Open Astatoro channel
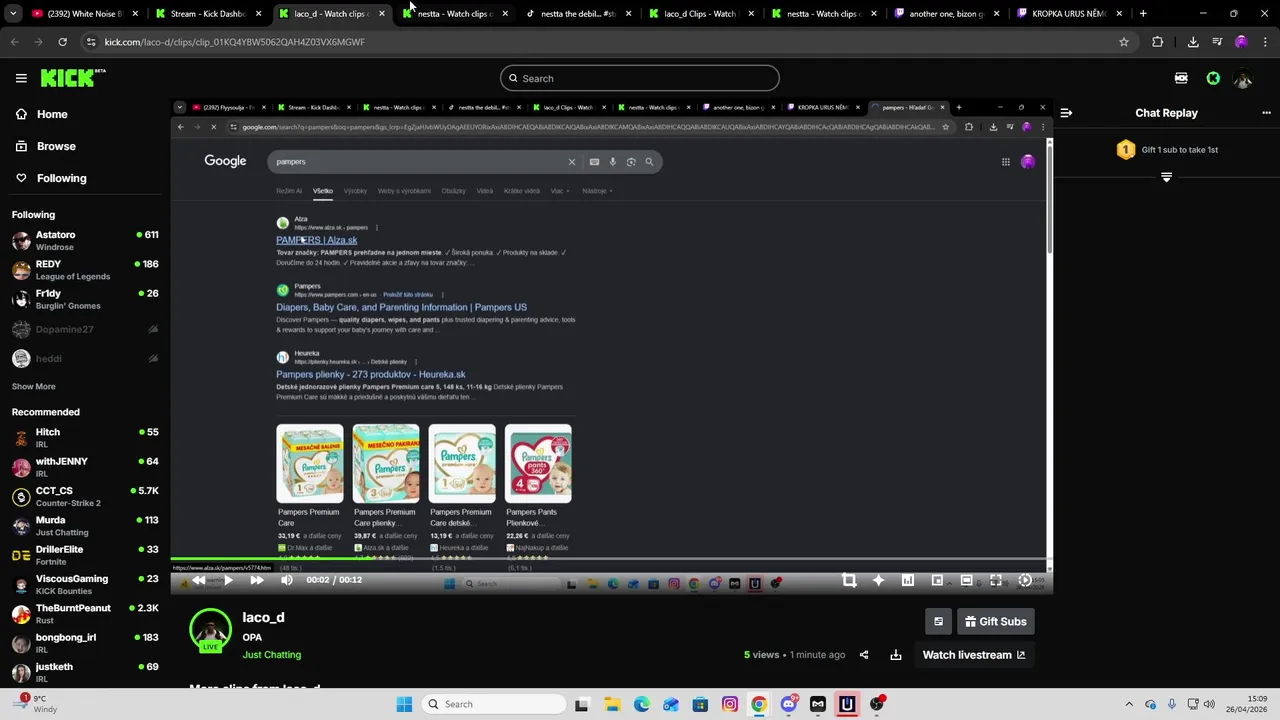Viewport: 1280px width, 720px height. coord(85,240)
